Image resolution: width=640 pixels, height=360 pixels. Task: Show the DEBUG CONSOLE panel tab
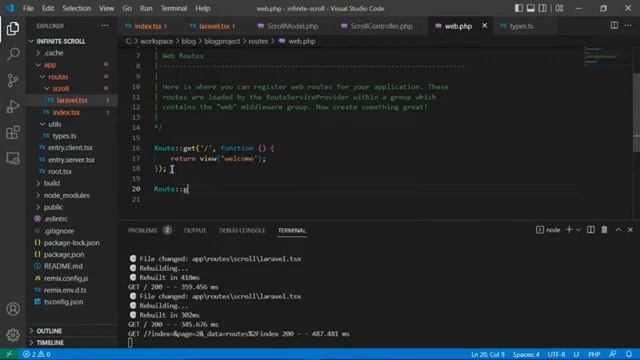click(x=242, y=230)
